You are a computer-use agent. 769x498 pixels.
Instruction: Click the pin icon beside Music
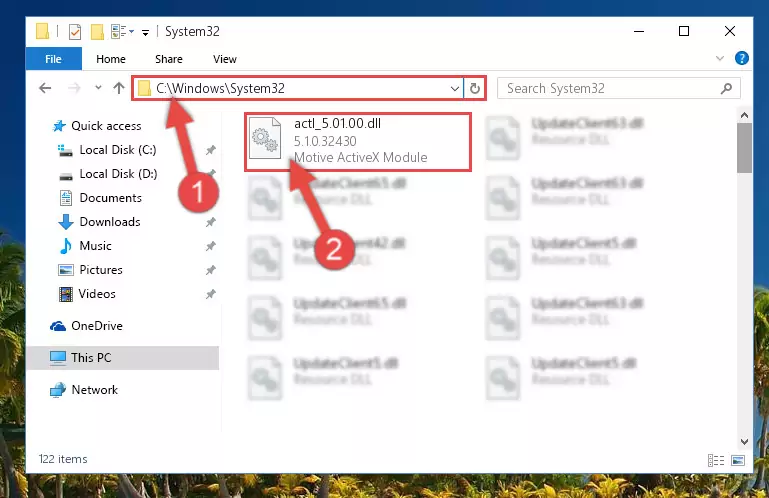[210, 246]
